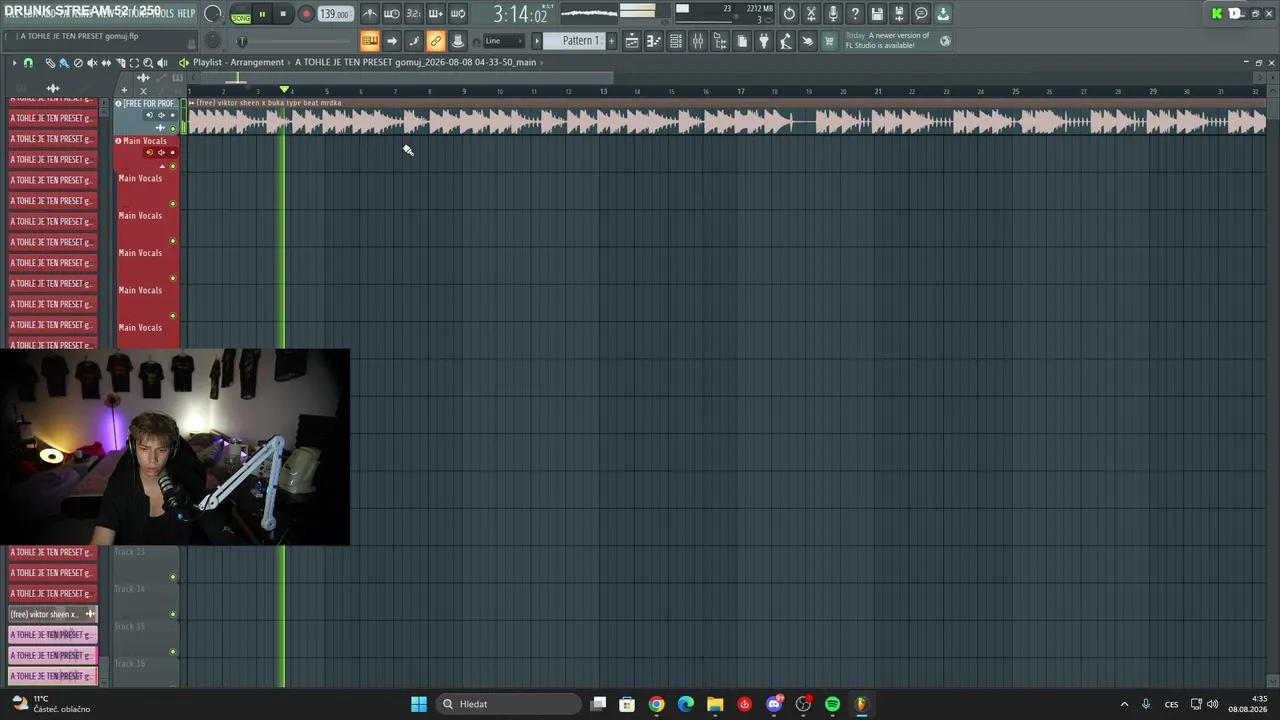Image resolution: width=1280 pixels, height=720 pixels.
Task: Select the playlist pencil draw tool
Action: (50, 63)
